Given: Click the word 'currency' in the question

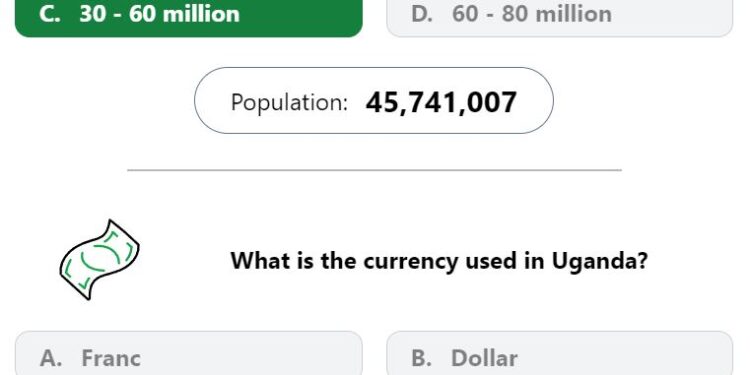Looking at the screenshot, I should tap(410, 262).
